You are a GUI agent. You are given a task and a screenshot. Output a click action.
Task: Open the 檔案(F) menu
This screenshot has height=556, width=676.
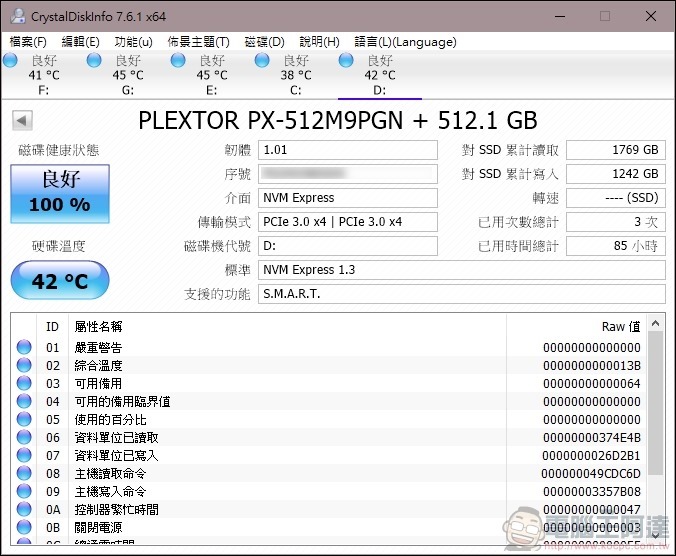coord(28,42)
